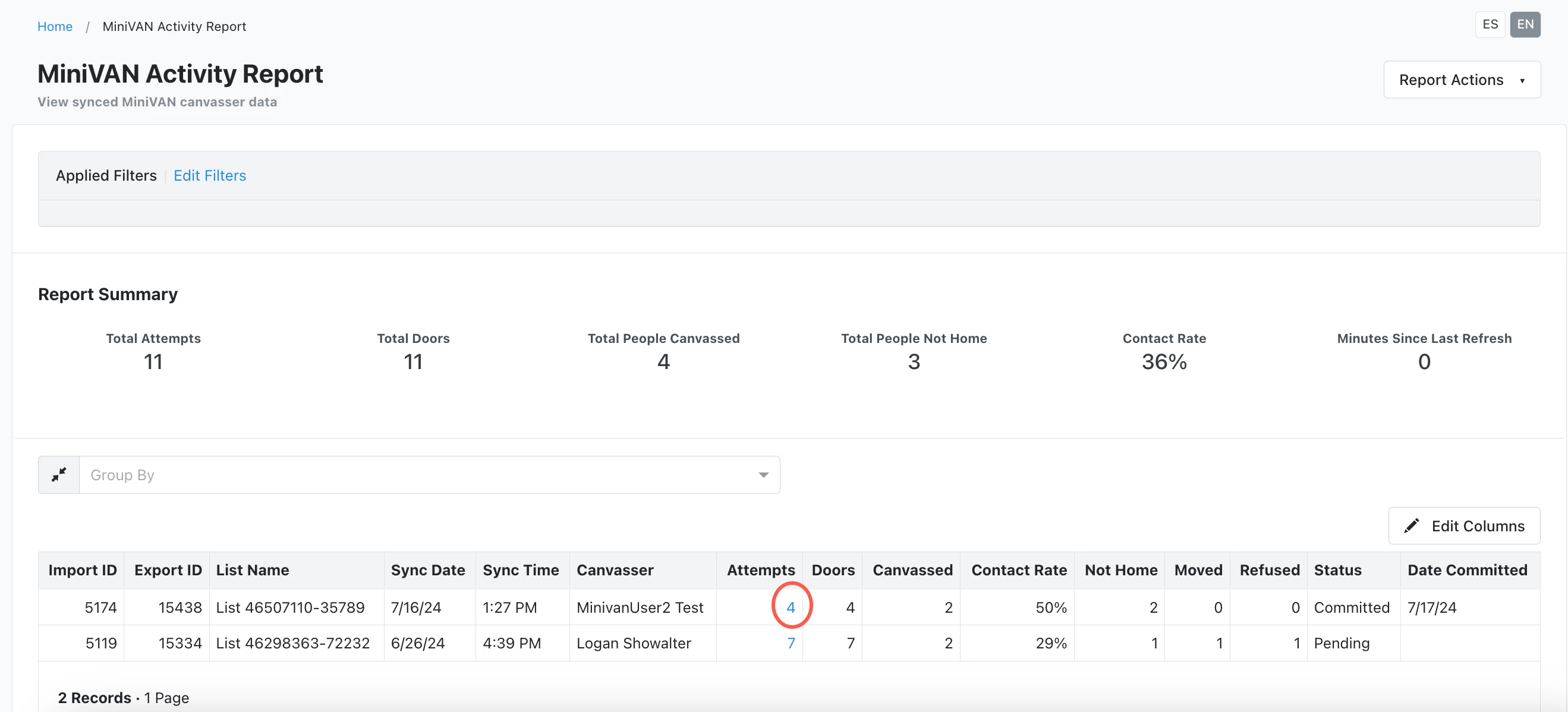This screenshot has height=712, width=1568.
Task: Switch language to EN
Action: click(1524, 24)
